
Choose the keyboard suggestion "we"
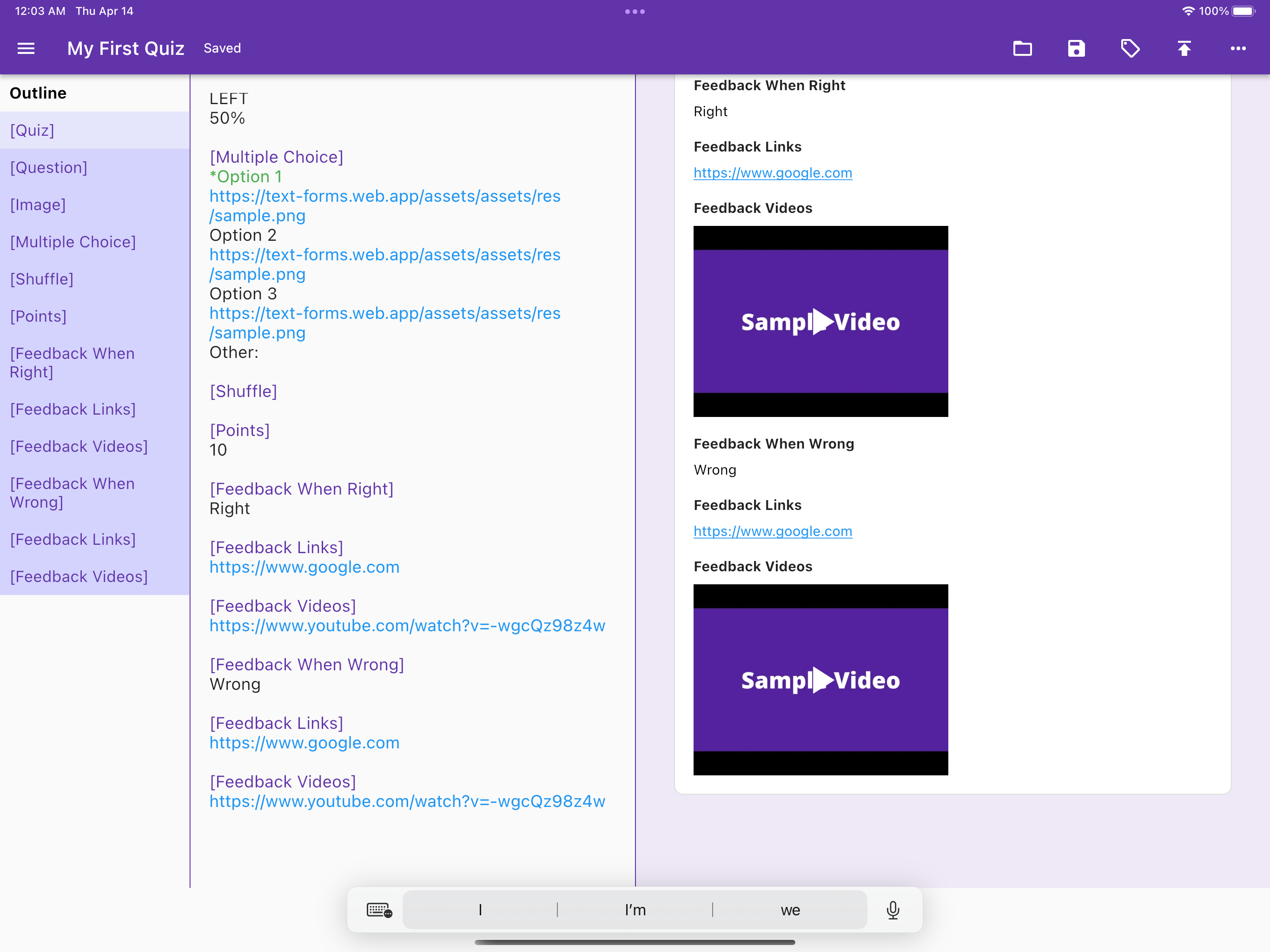tap(790, 910)
